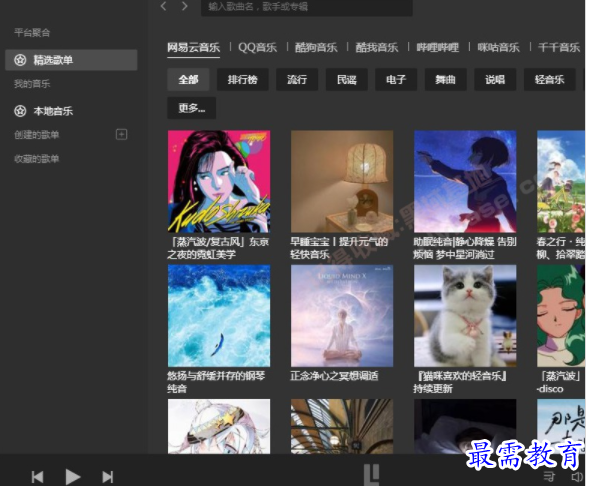Click the 收藏的歌单 sidebar heading

[x=36, y=159]
